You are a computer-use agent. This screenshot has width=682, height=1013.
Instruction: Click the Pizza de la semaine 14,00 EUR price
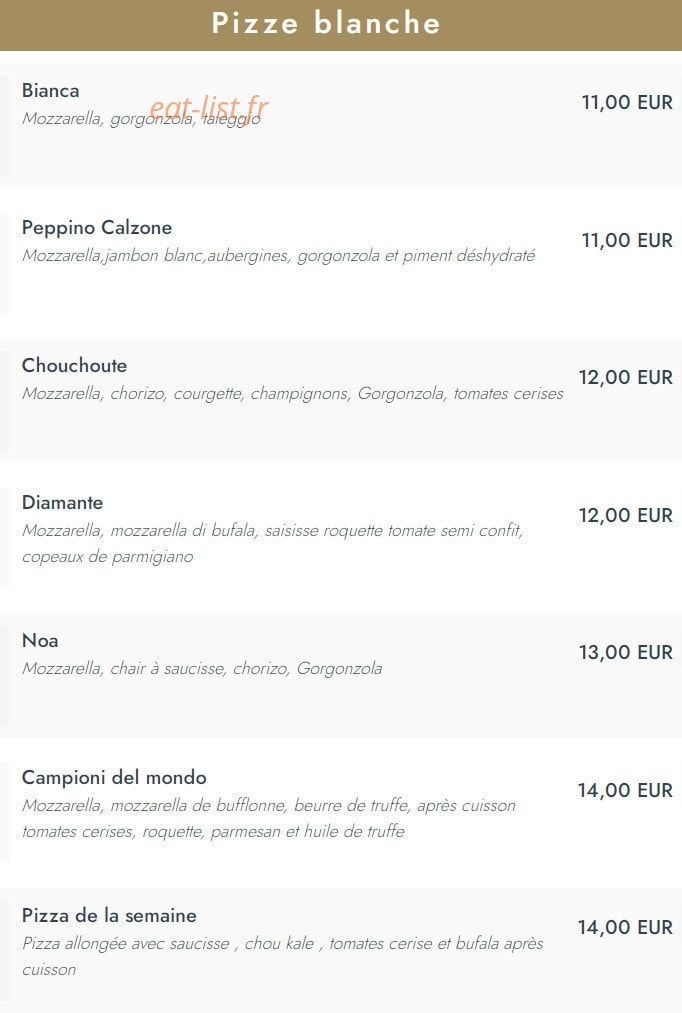click(x=625, y=928)
